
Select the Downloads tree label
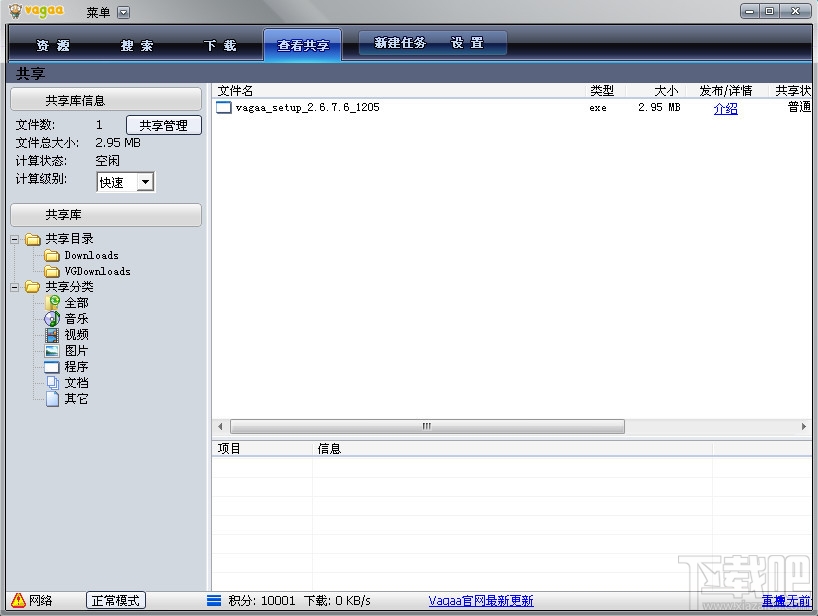[x=91, y=256]
